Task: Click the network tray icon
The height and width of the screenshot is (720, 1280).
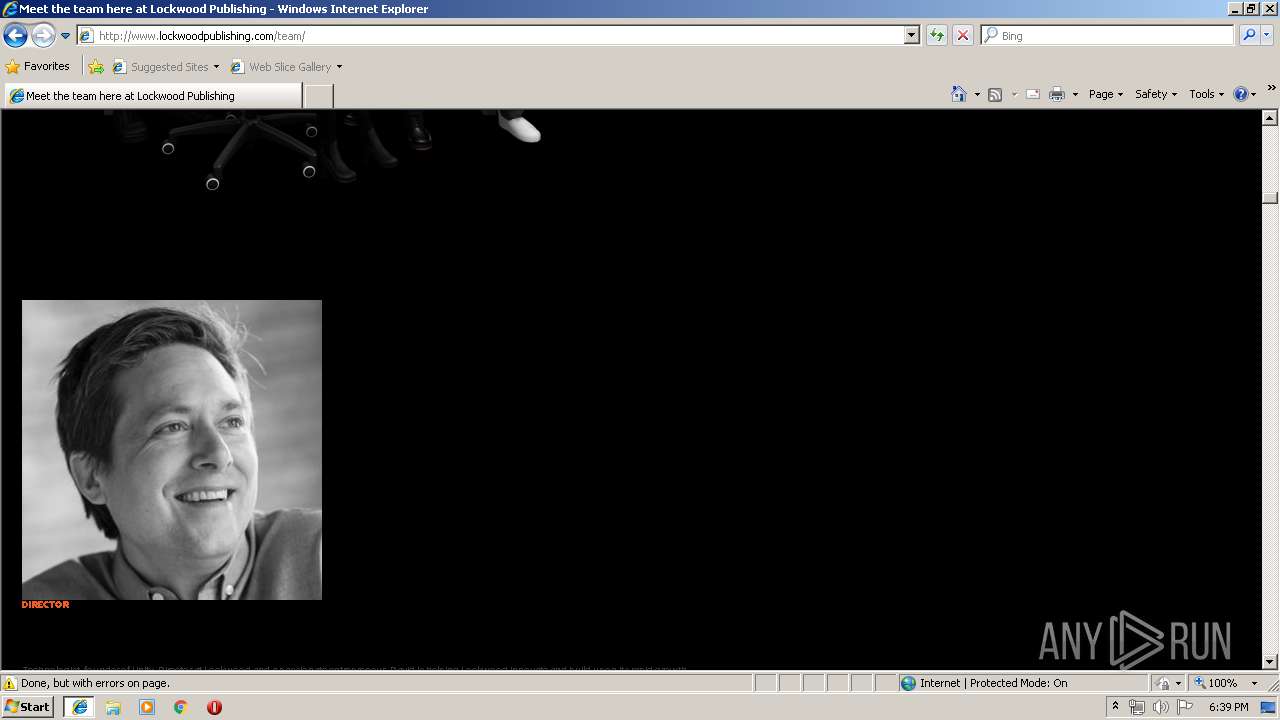Action: pyautogui.click(x=1137, y=707)
